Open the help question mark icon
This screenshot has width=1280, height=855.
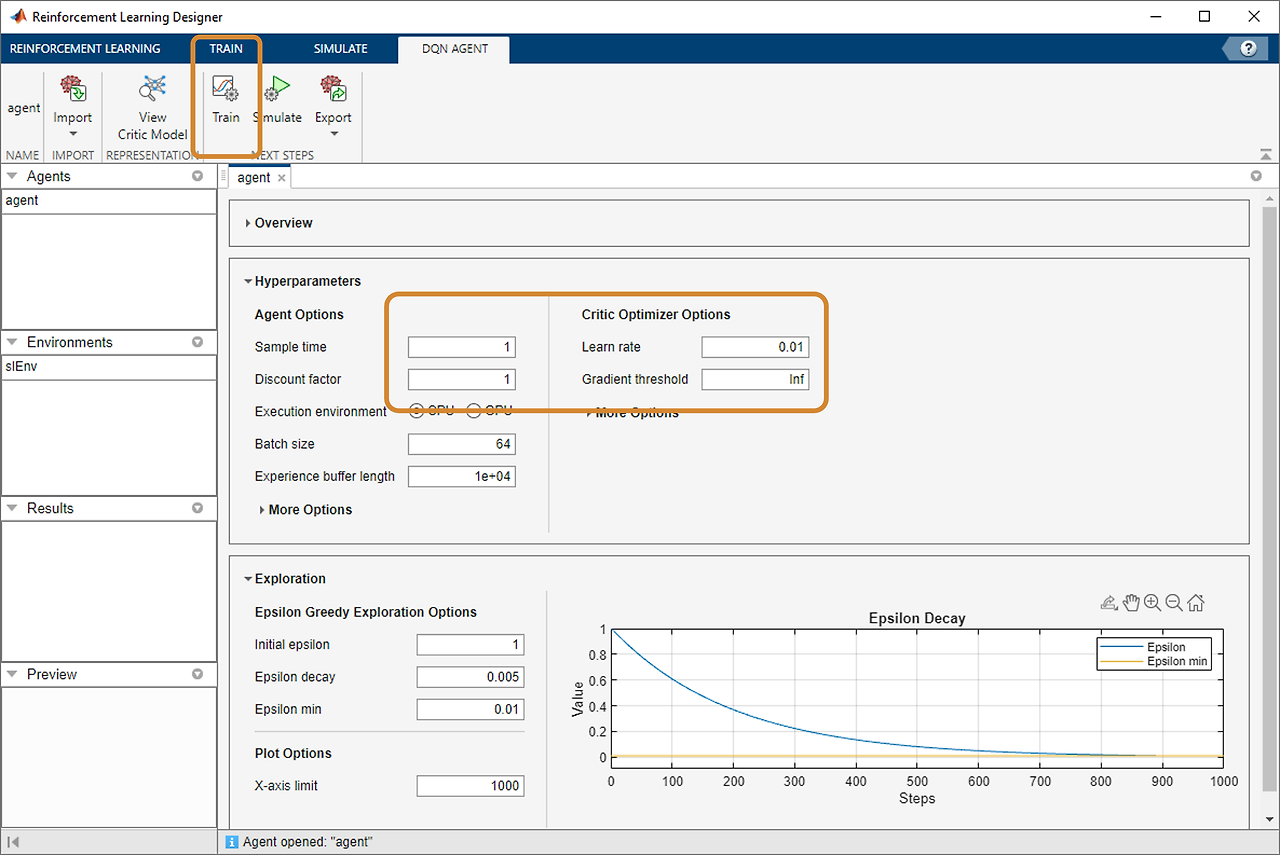coord(1248,48)
